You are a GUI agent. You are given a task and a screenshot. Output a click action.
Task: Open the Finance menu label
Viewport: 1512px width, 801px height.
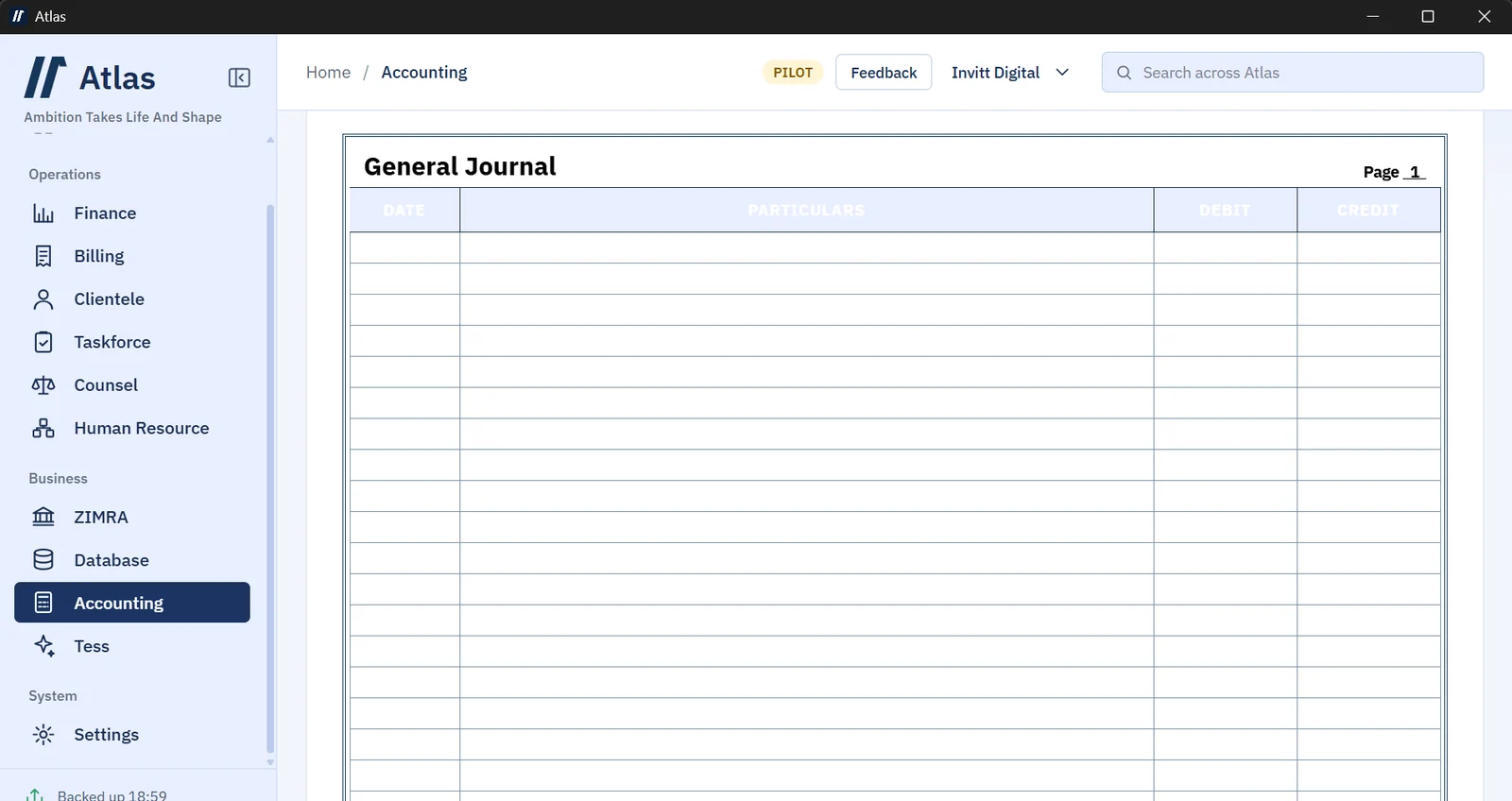tap(105, 213)
